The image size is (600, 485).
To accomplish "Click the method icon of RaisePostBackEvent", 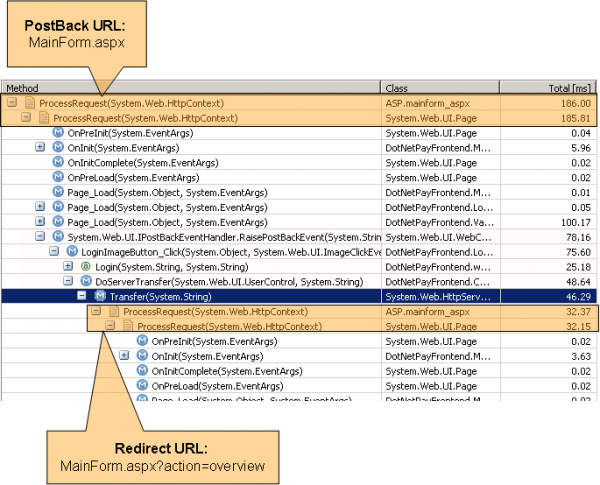I will point(58,236).
